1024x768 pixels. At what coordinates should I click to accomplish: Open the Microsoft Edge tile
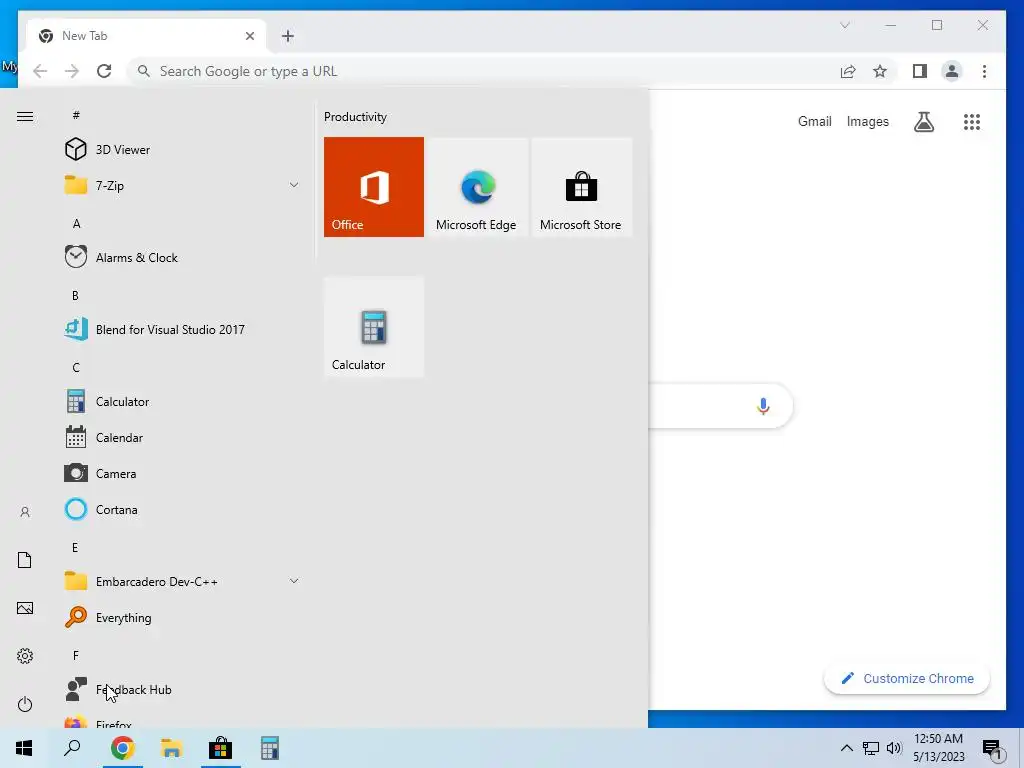pos(477,187)
